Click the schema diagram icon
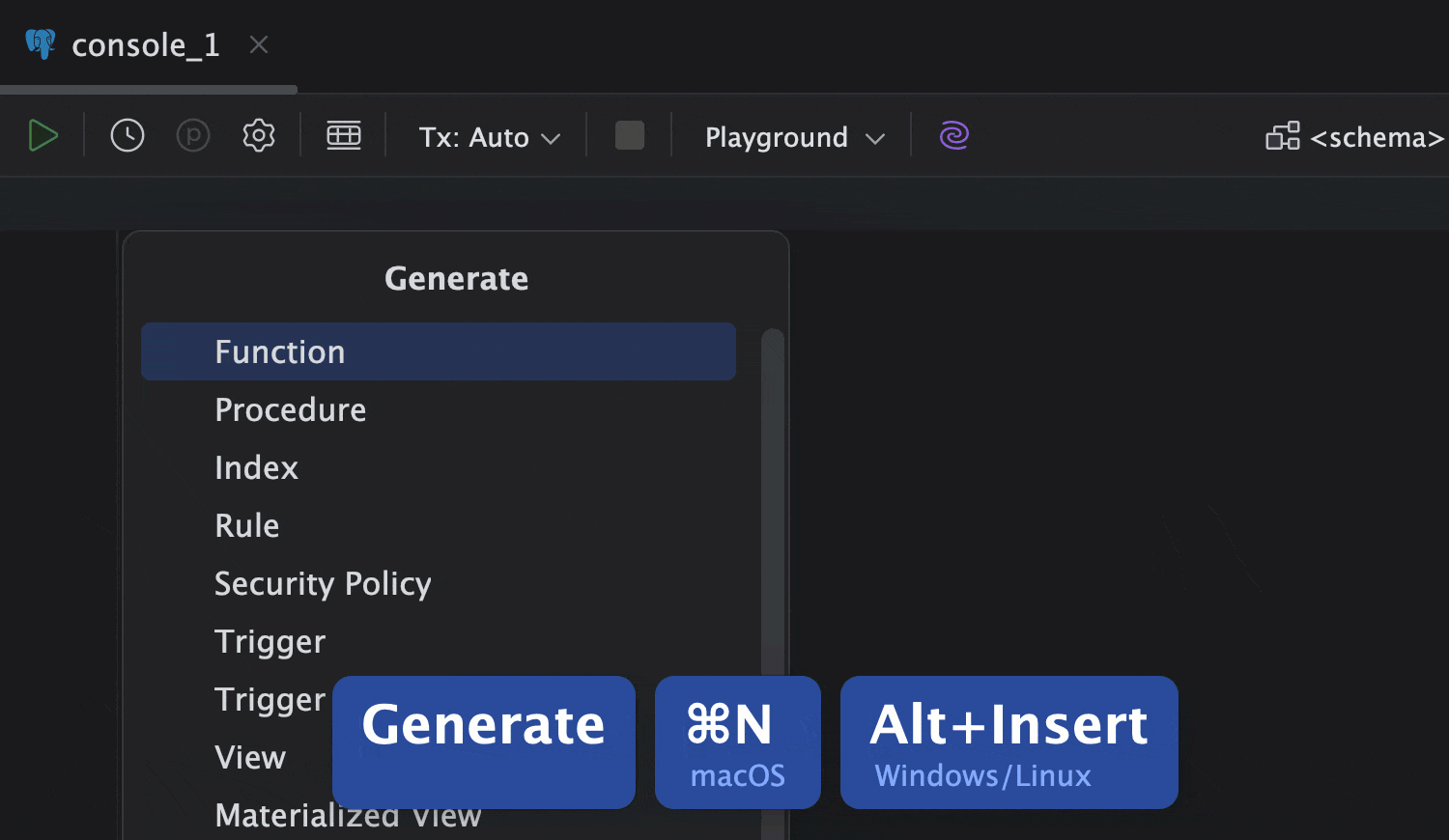Viewport: 1449px width, 840px height. point(1283,136)
